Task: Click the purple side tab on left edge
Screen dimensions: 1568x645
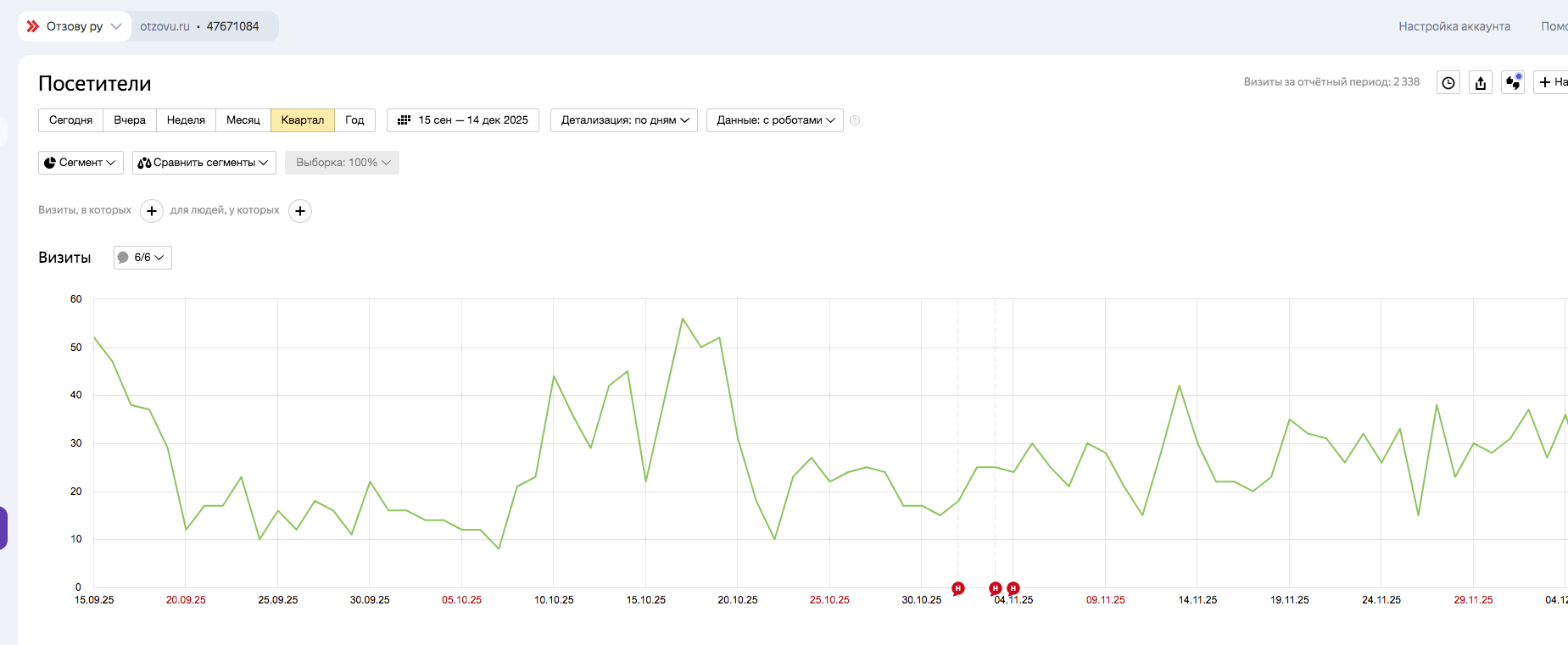Action: click(x=3, y=528)
